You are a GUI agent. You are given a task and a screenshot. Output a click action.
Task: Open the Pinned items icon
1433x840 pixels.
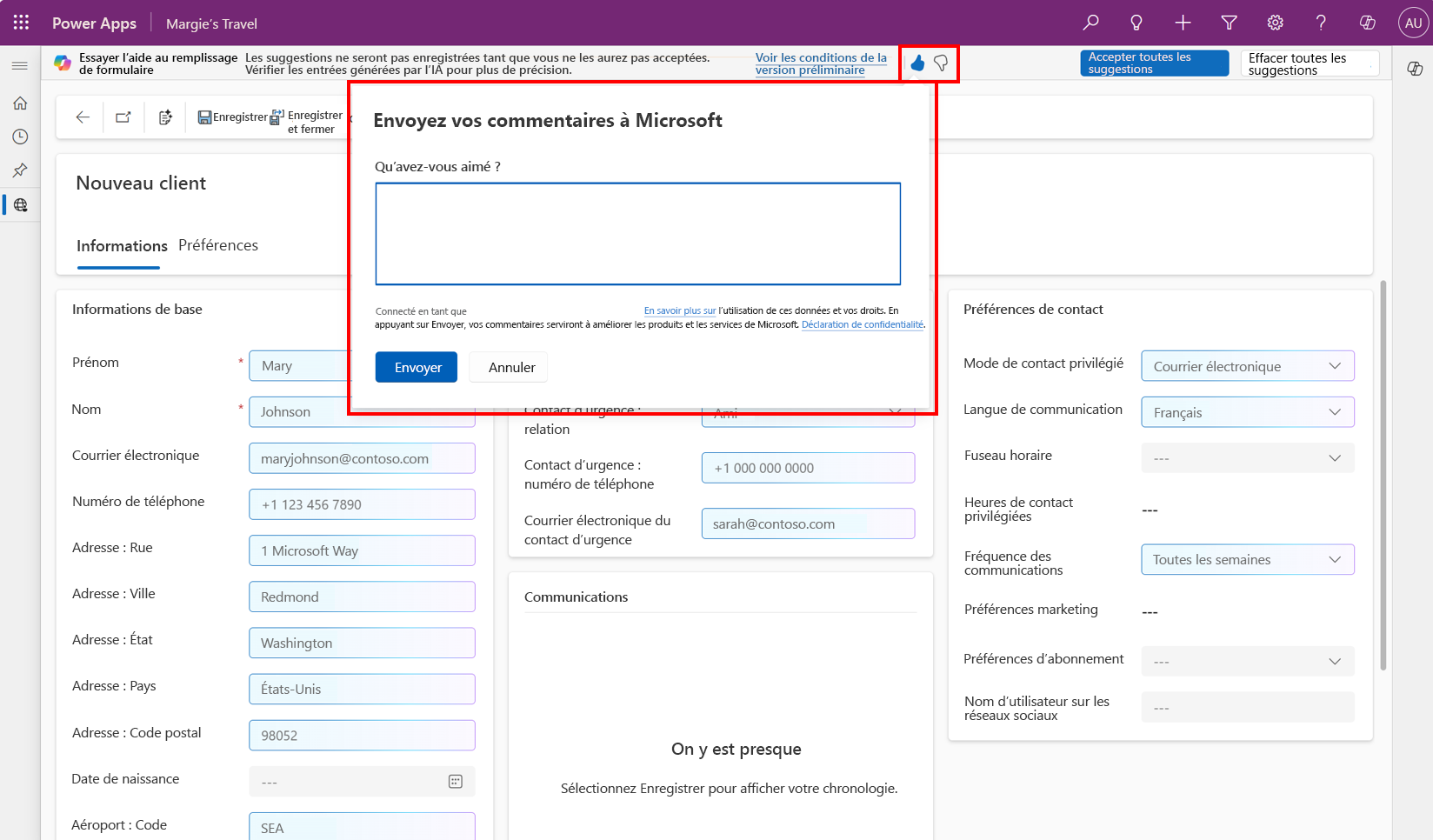pos(20,170)
